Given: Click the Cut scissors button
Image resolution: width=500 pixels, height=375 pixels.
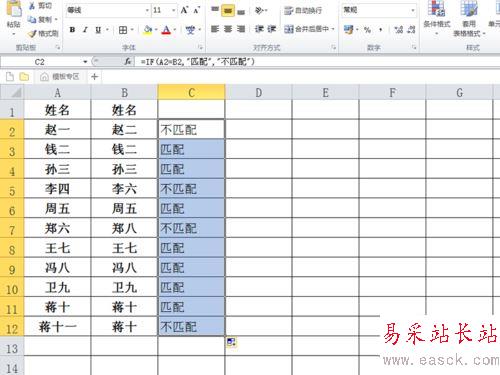Looking at the screenshot, I should point(41,5).
